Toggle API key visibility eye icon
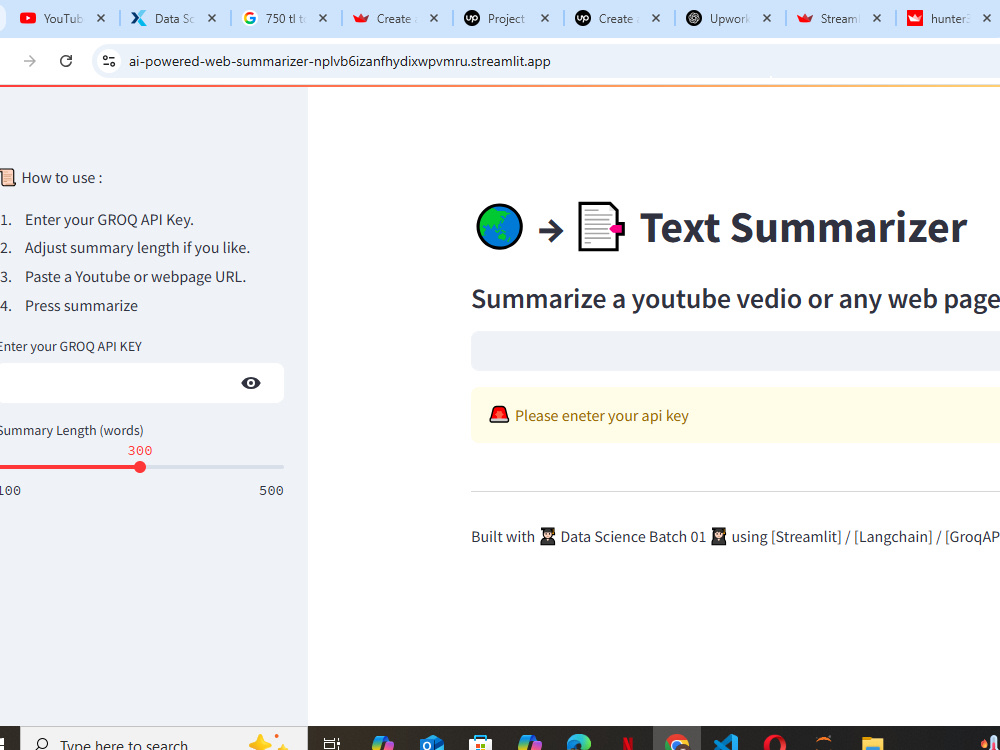 tap(251, 383)
